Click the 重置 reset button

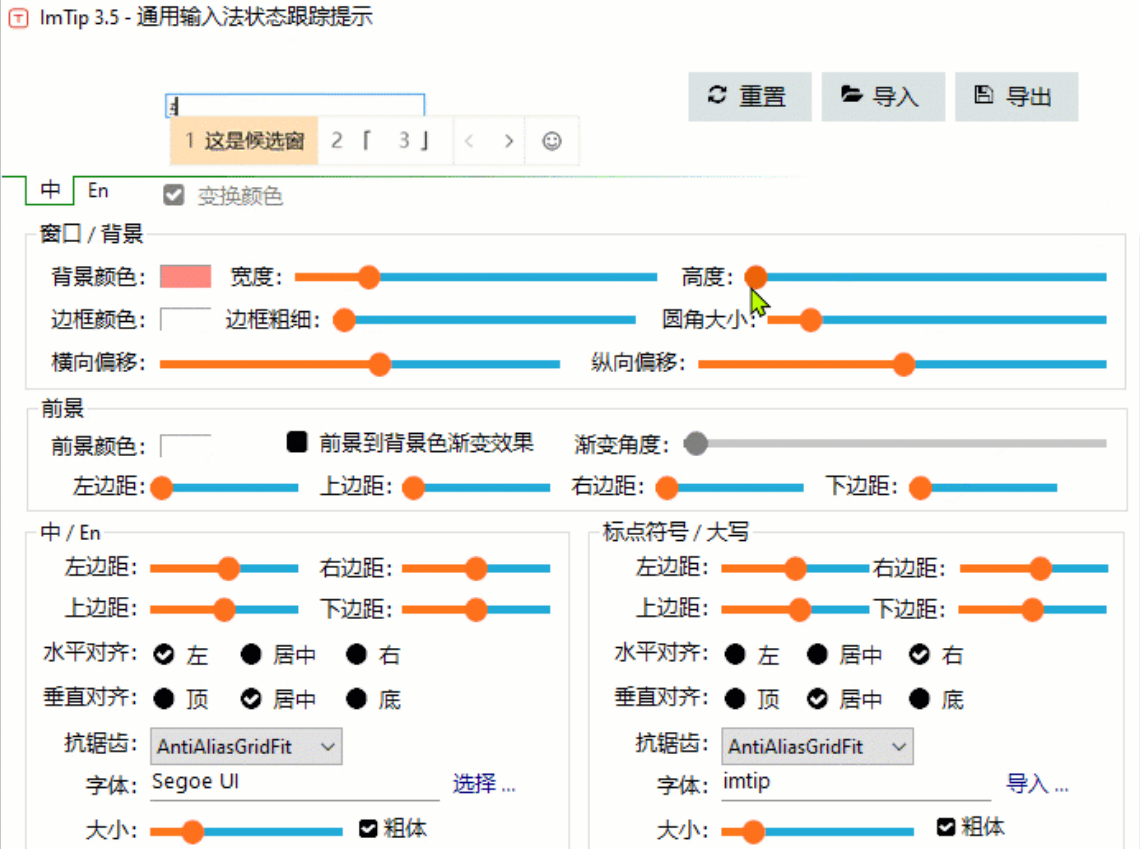tap(749, 96)
